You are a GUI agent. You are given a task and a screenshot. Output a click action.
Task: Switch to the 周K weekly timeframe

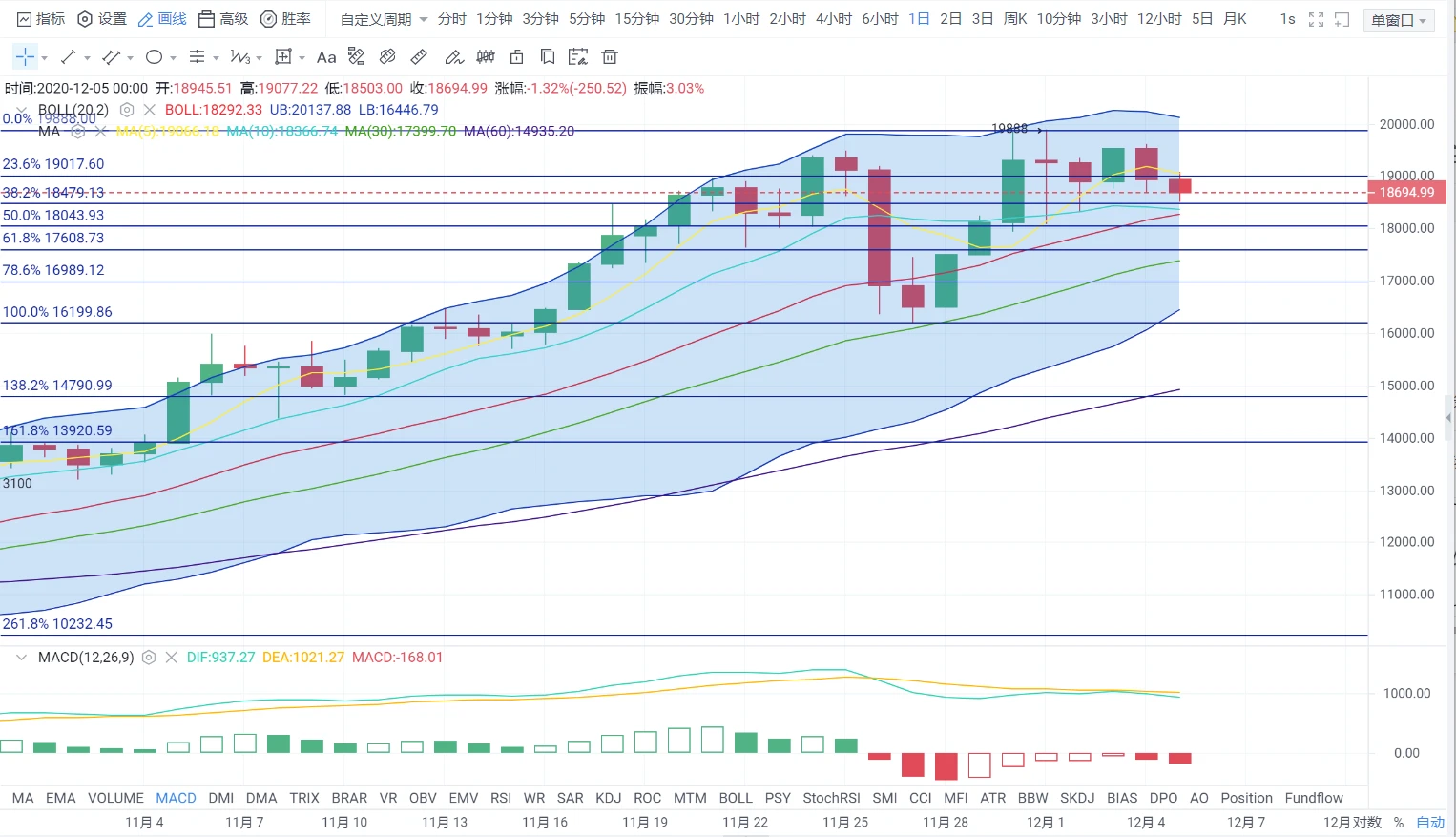click(x=1015, y=19)
